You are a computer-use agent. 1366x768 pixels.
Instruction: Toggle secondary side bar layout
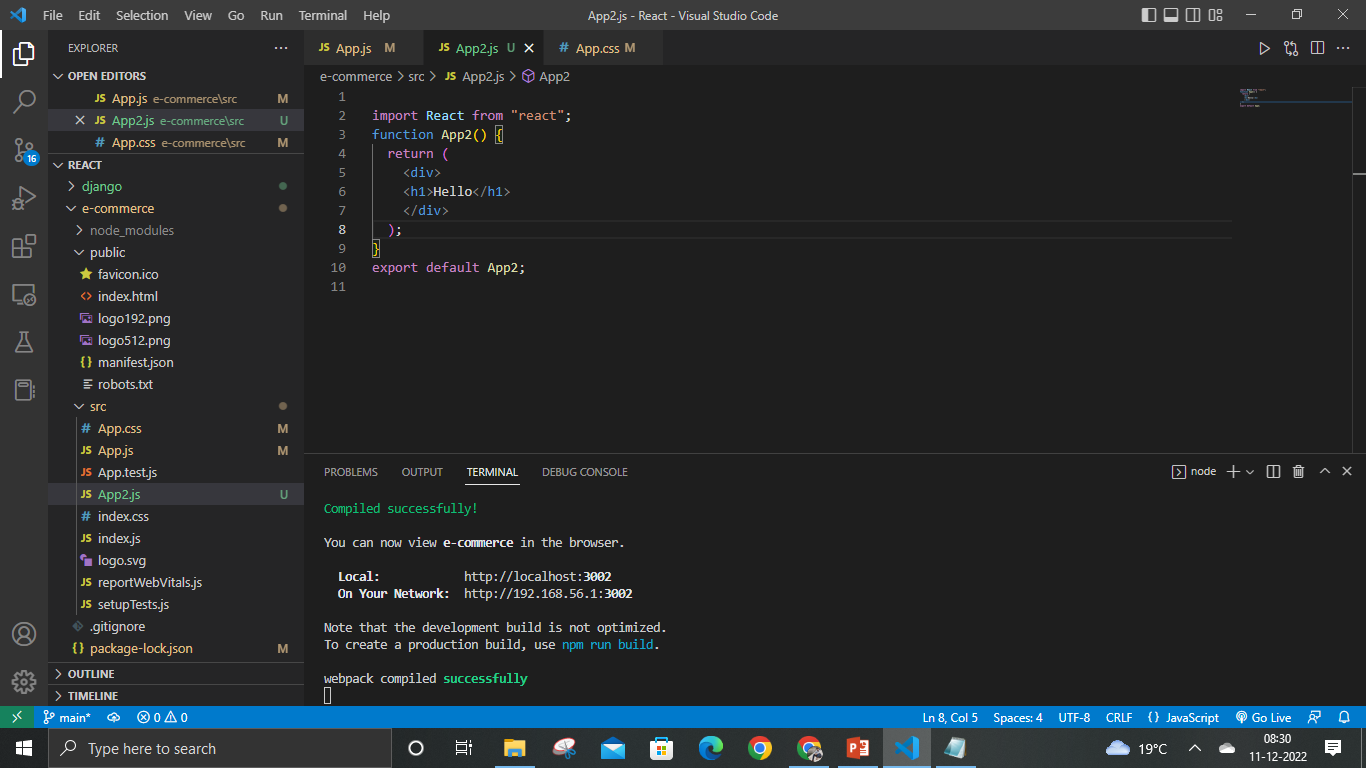(x=1193, y=15)
